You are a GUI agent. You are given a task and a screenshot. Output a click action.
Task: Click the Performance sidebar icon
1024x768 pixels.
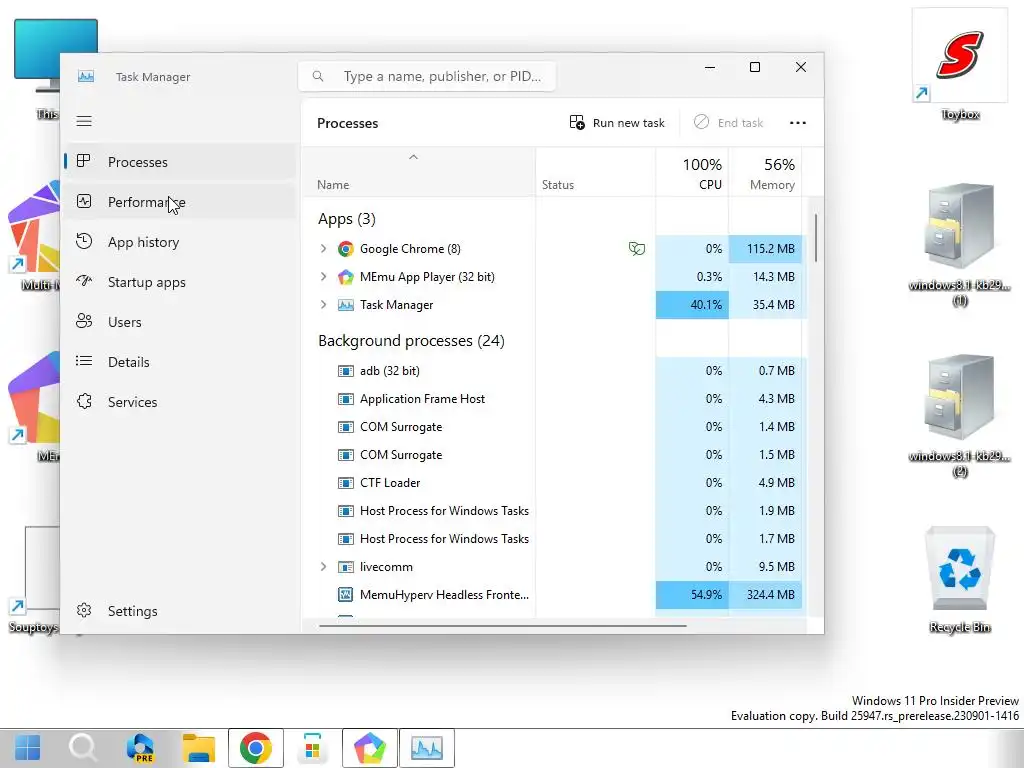84,201
